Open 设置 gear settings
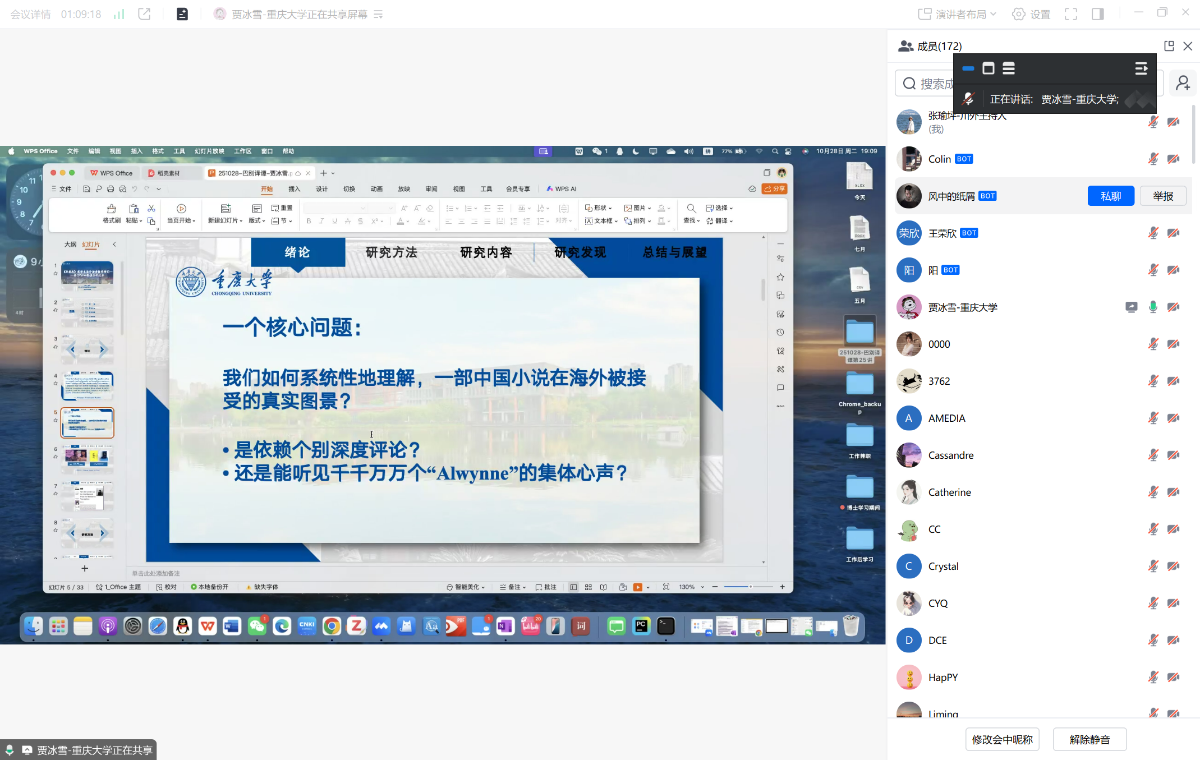The image size is (1200, 760). (x=1031, y=14)
